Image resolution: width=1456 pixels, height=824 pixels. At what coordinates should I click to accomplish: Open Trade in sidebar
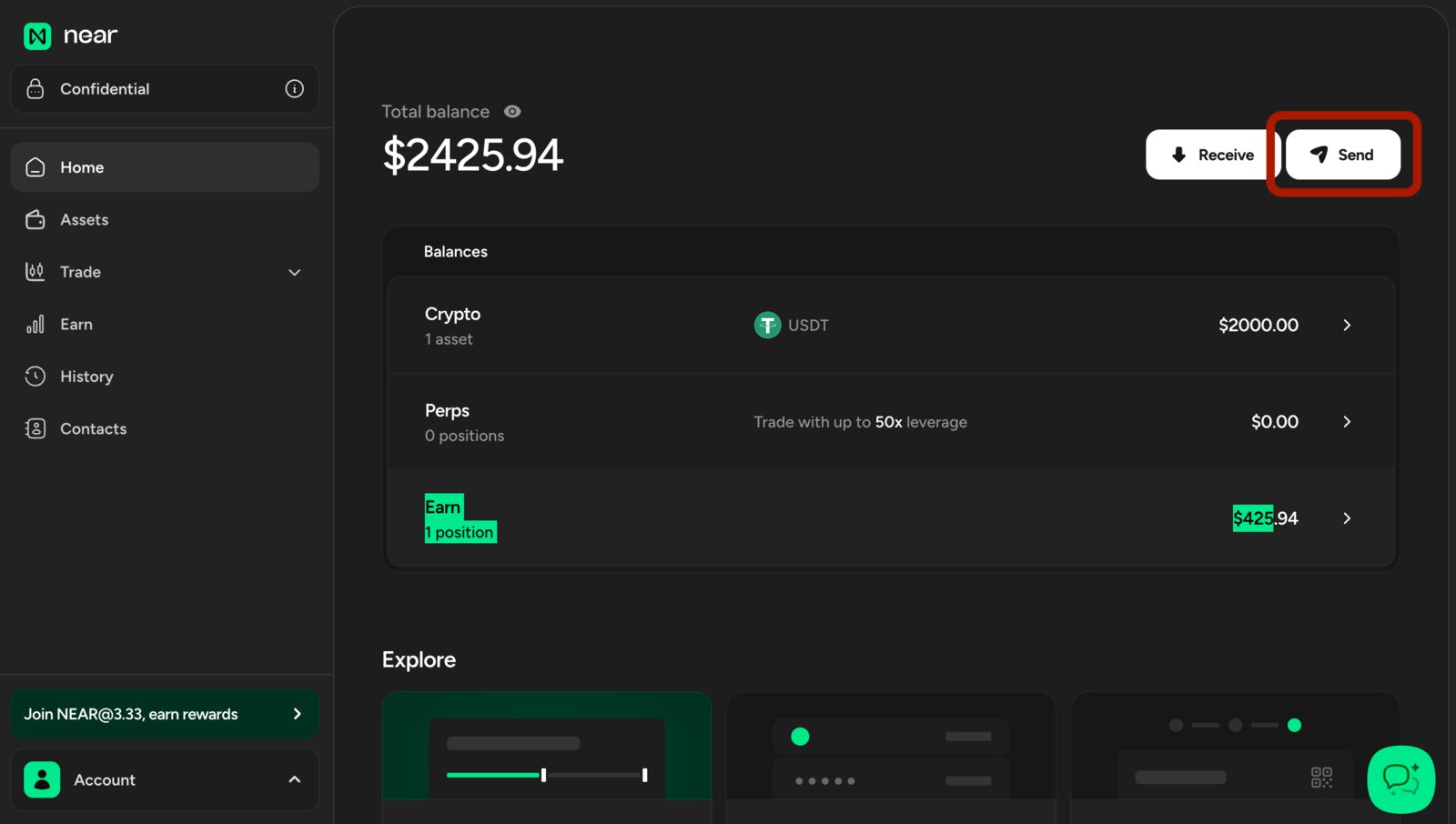(165, 272)
